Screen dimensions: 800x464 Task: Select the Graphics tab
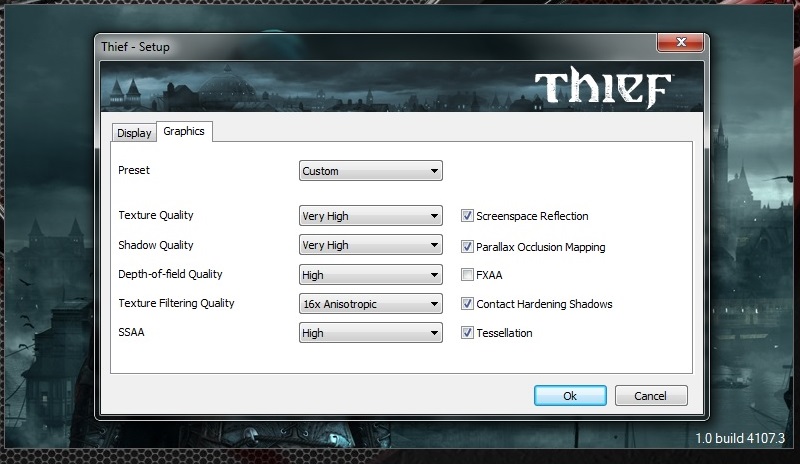coord(184,132)
